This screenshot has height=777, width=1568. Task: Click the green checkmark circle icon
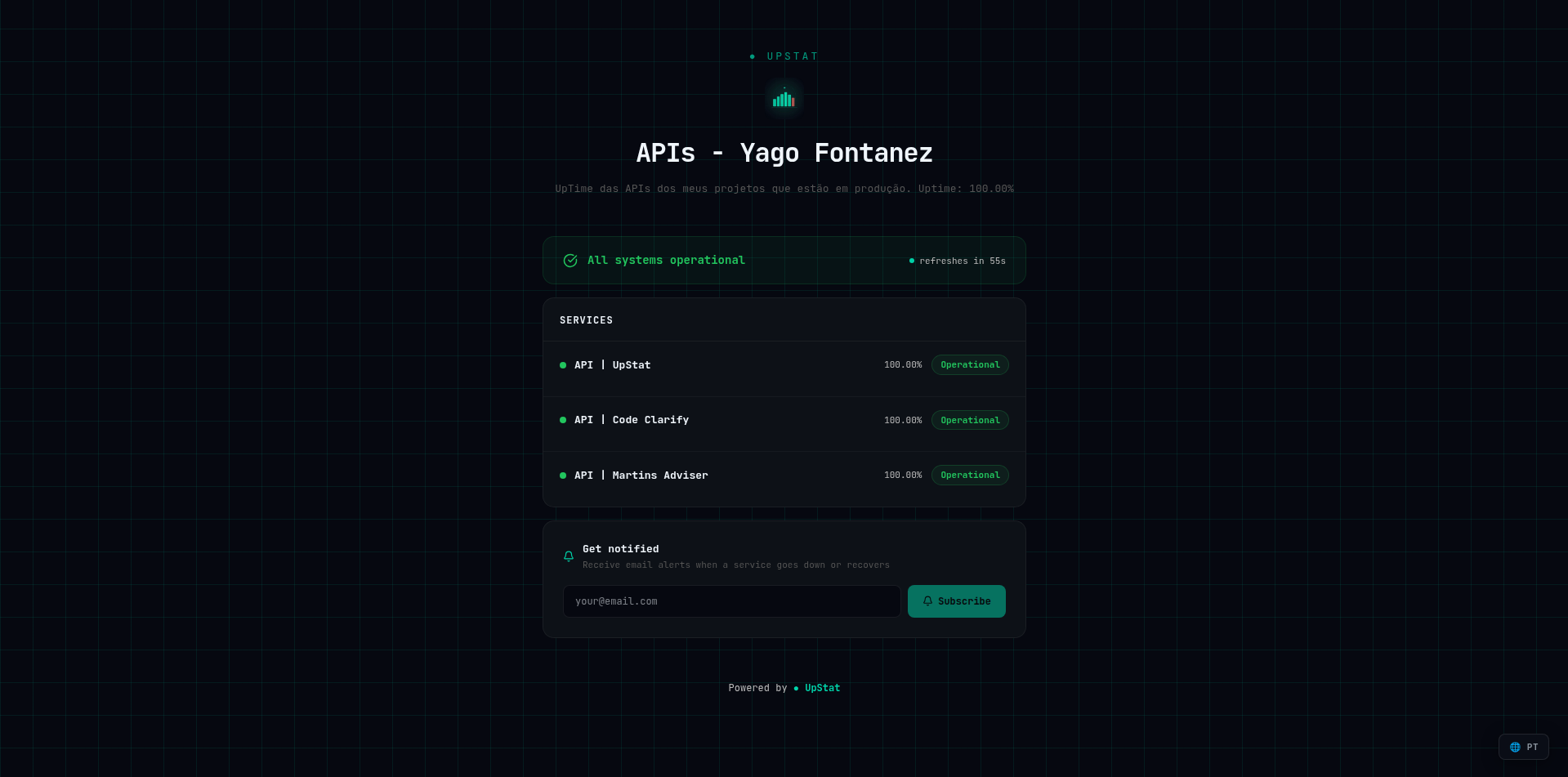[x=570, y=261]
